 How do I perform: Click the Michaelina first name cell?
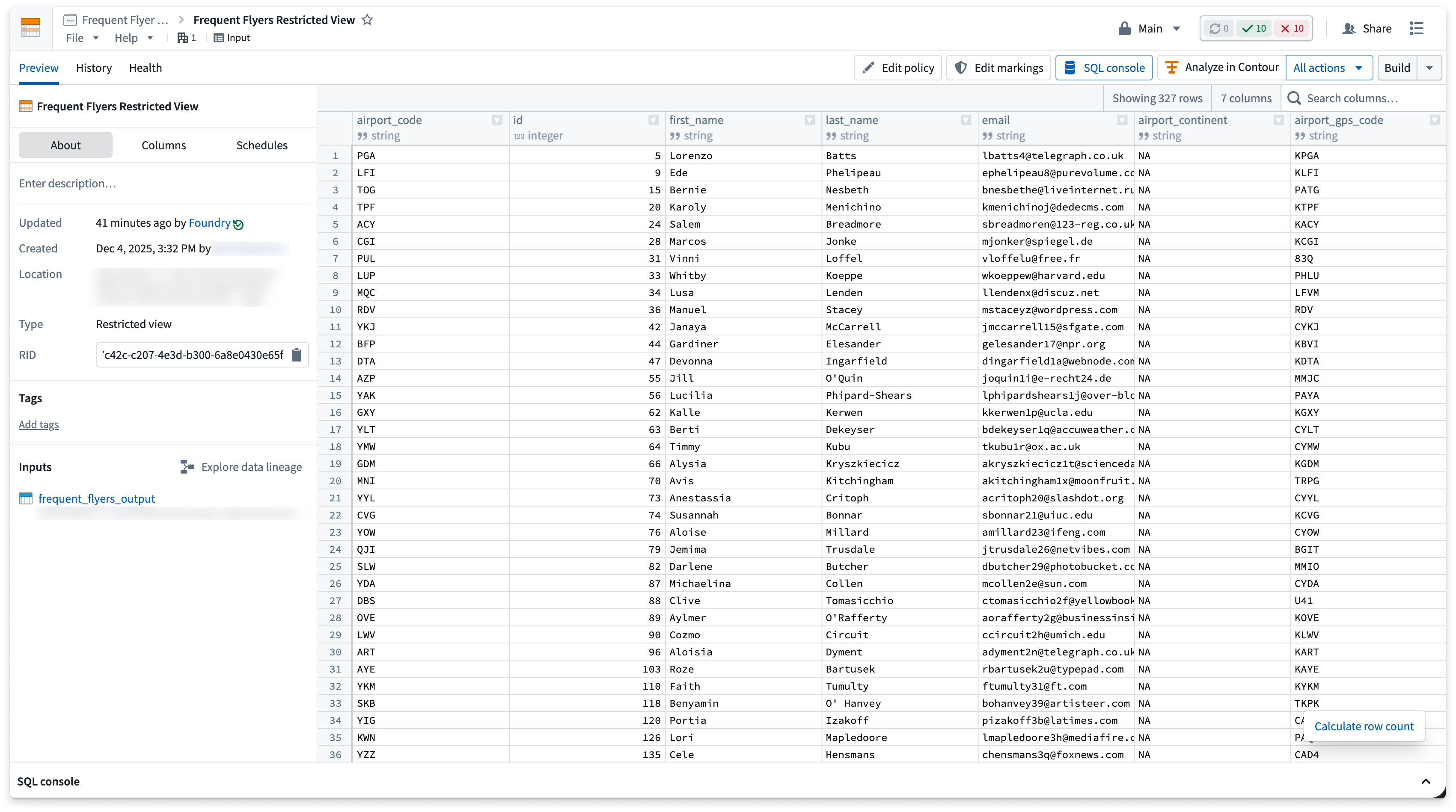coord(743,583)
